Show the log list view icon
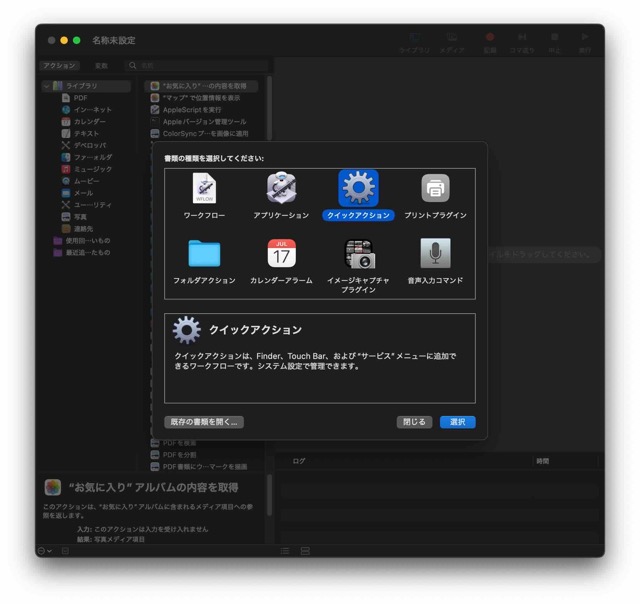This screenshot has height=604, width=640. coord(285,551)
